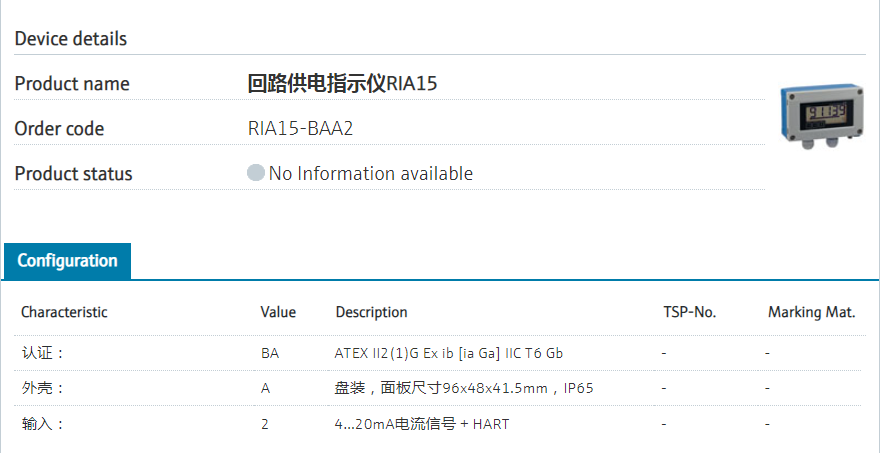Click the Device details heading
This screenshot has width=885, height=453.
coord(71,39)
